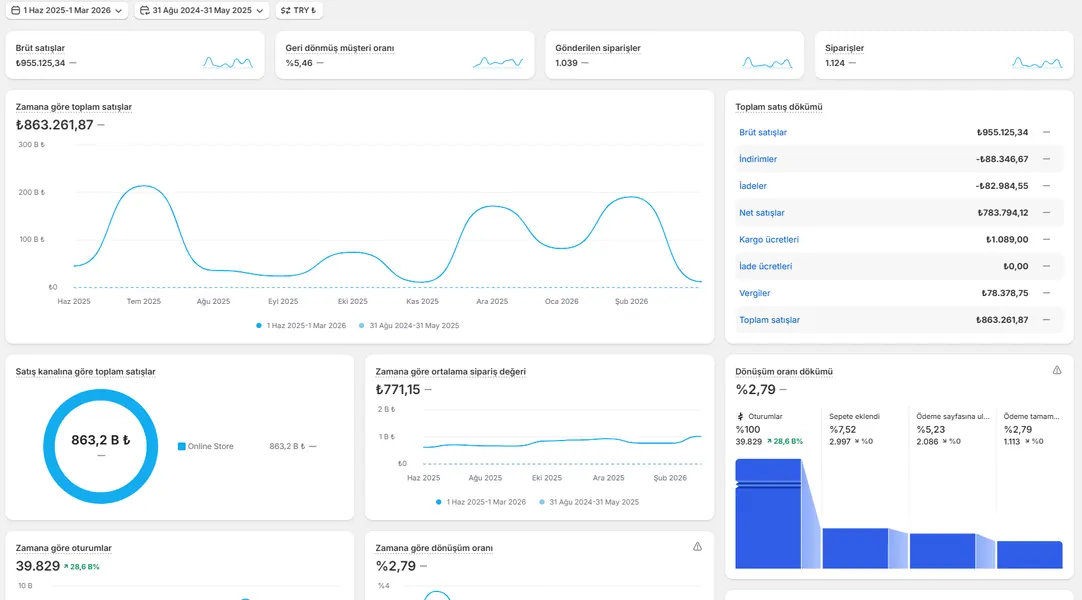
Task: Click the ₺1.089,00 shipping value
Action: pos(1007,240)
